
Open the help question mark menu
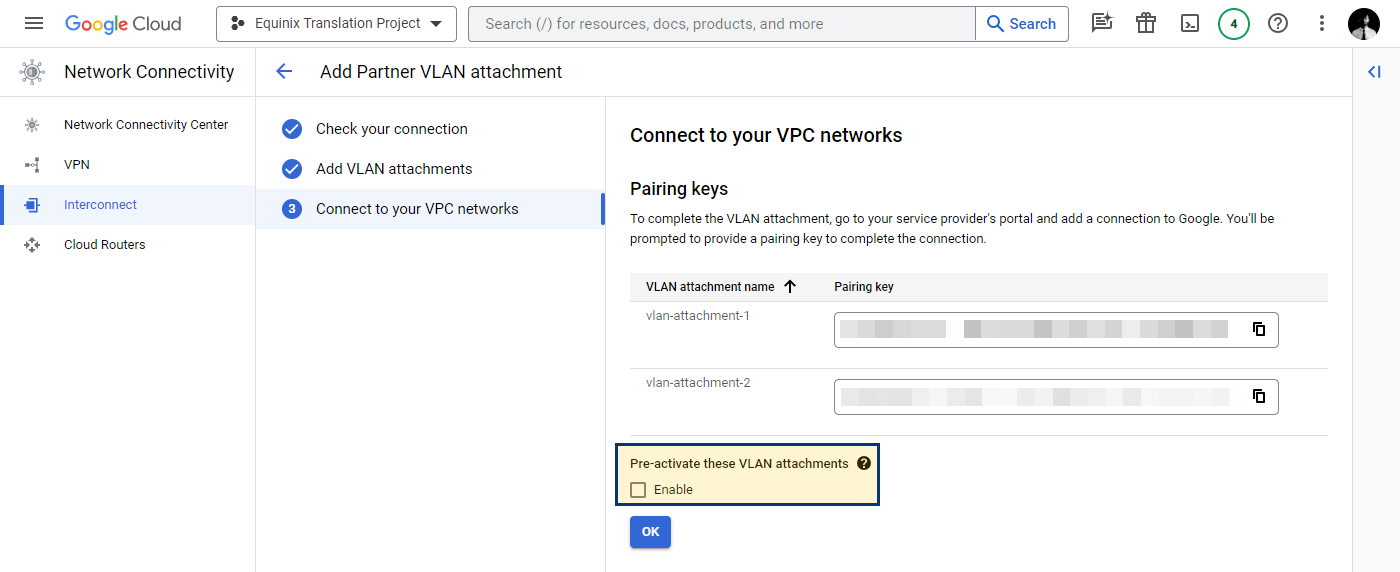1278,23
